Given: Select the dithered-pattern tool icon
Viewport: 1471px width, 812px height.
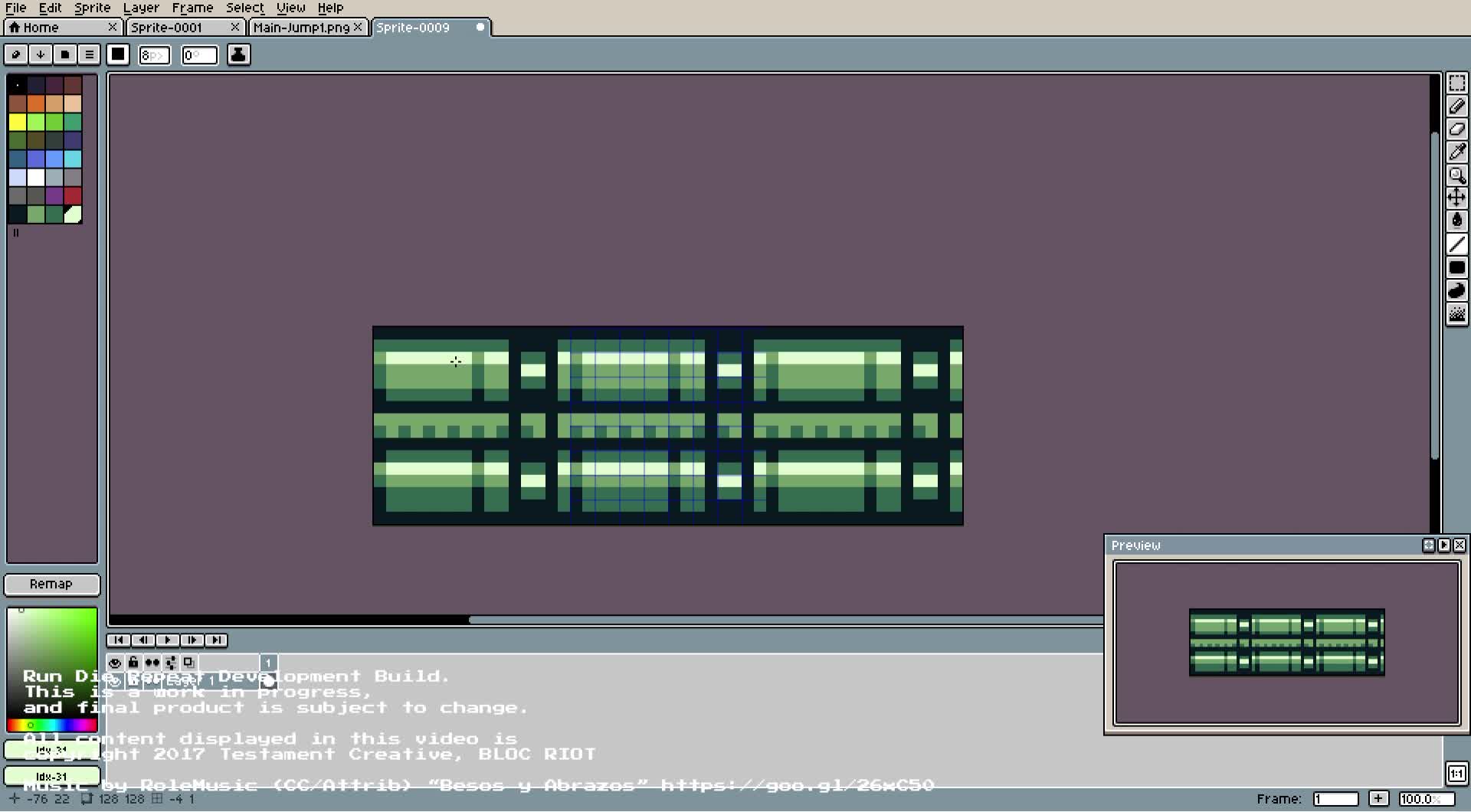Looking at the screenshot, I should (x=1456, y=313).
